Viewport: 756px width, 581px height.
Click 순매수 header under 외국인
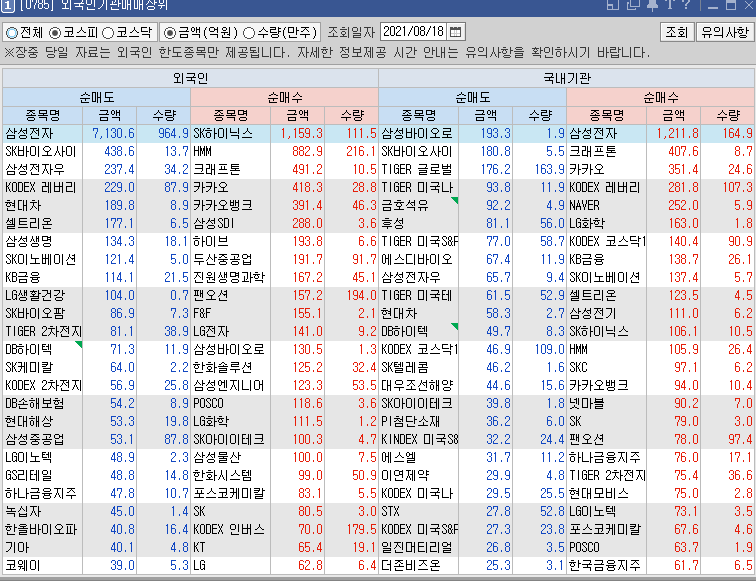tap(284, 97)
